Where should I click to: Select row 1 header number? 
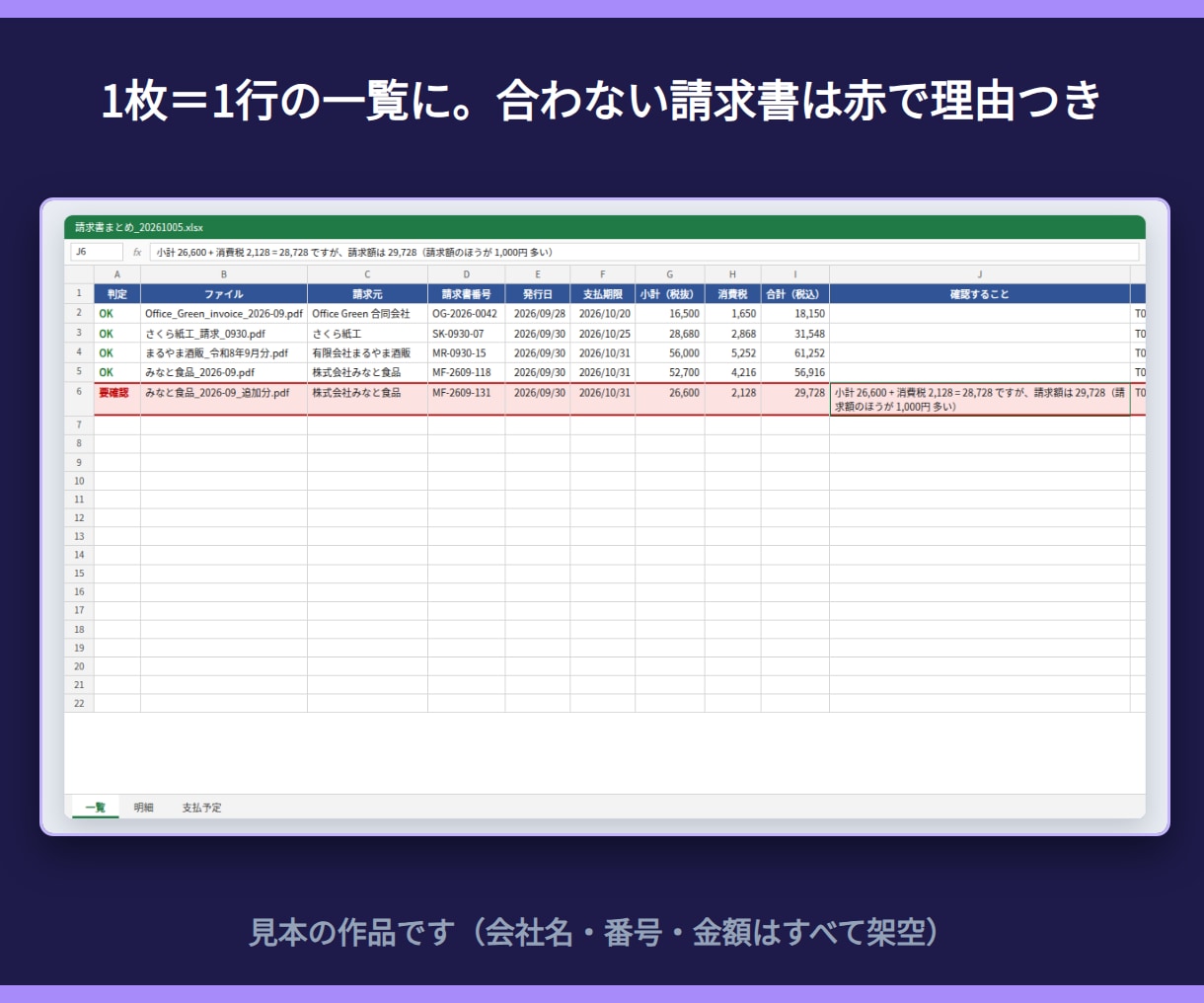pos(79,294)
